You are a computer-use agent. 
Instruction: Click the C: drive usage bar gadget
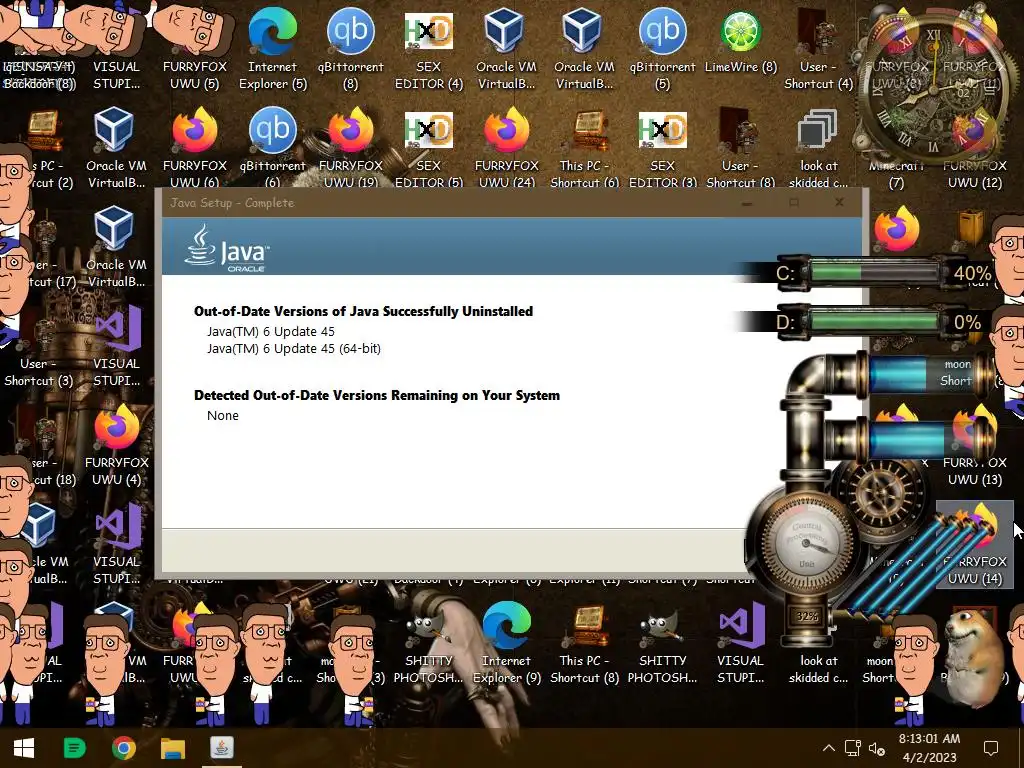tap(874, 272)
